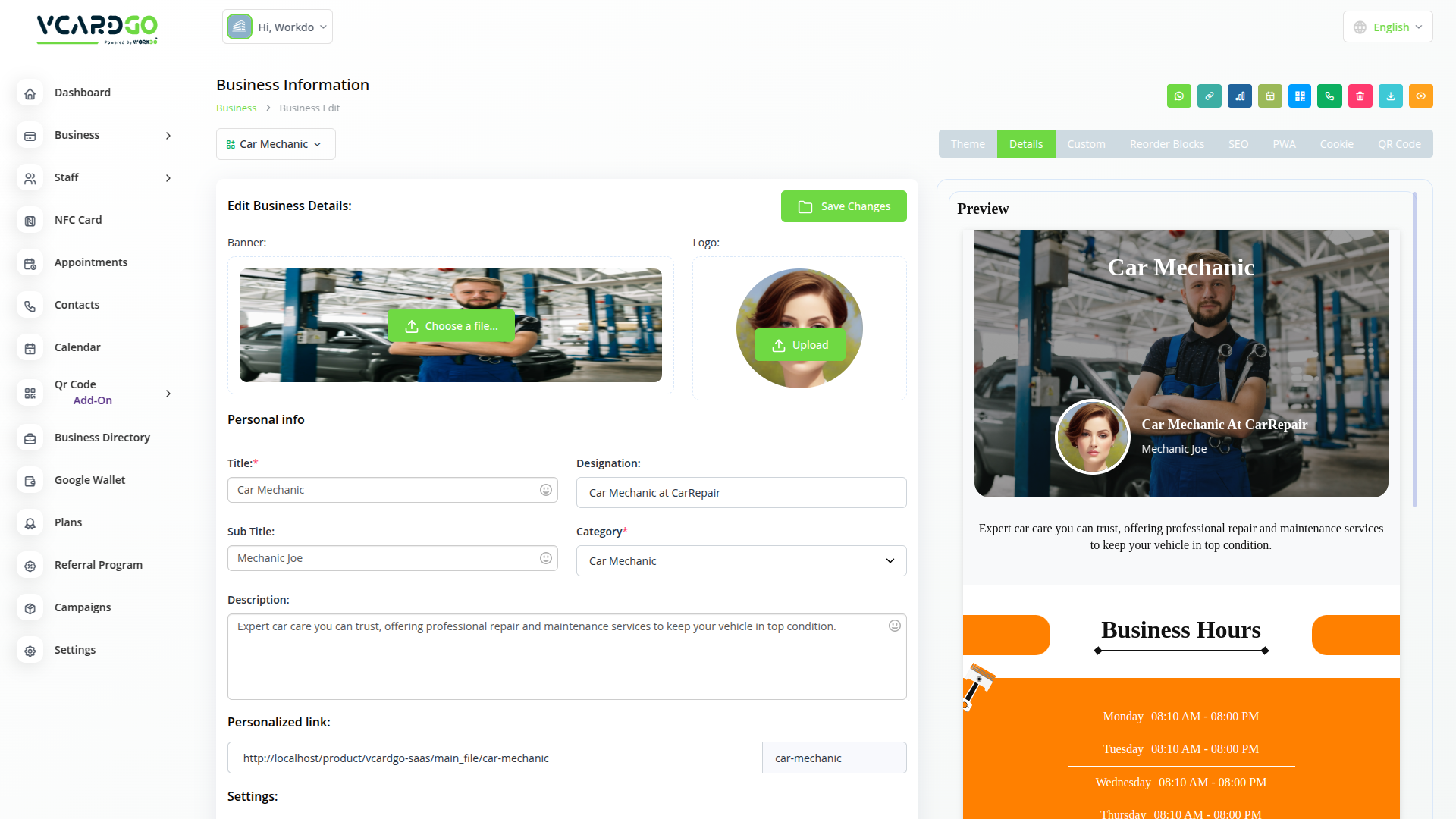Switch to the Theme tab

click(x=968, y=144)
